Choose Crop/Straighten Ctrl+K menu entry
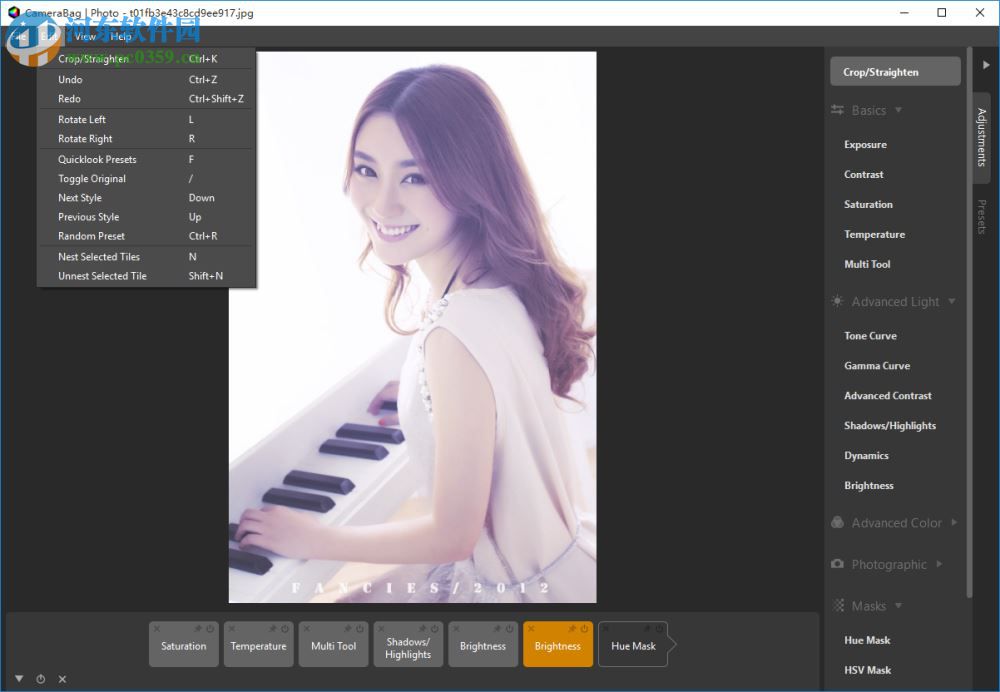 [146, 59]
